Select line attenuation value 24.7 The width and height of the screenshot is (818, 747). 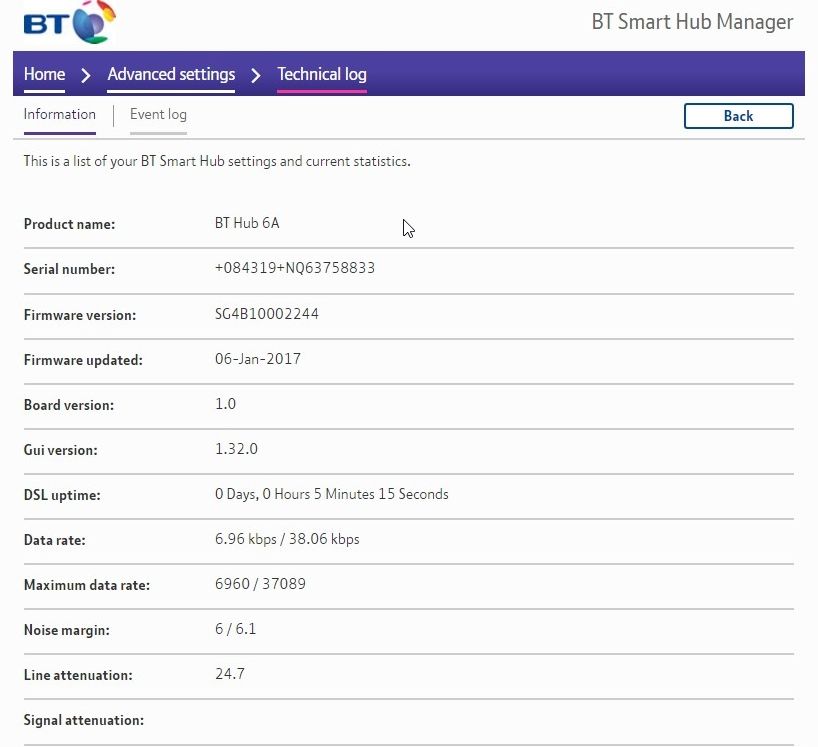tap(230, 674)
